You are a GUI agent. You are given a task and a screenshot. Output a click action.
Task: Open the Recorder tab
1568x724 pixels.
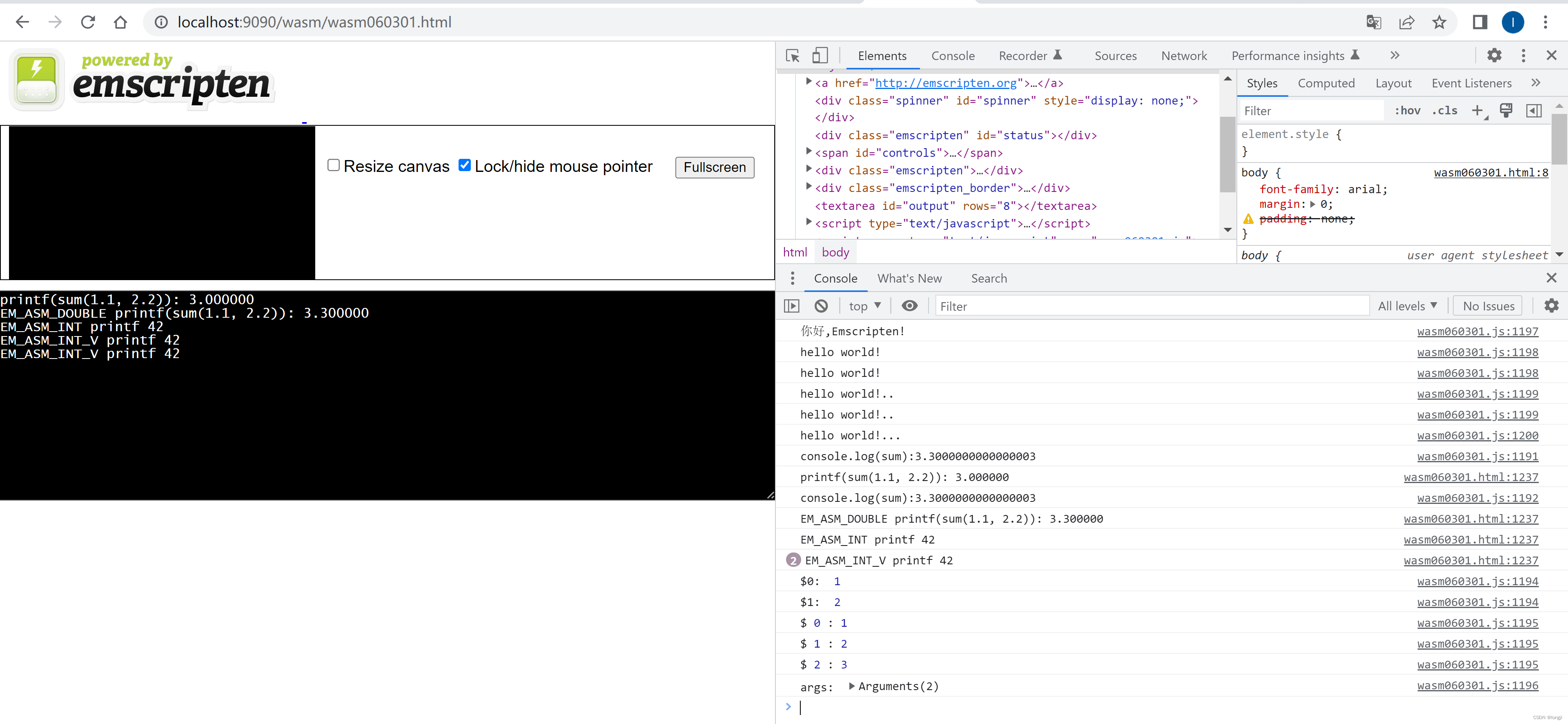point(1030,56)
